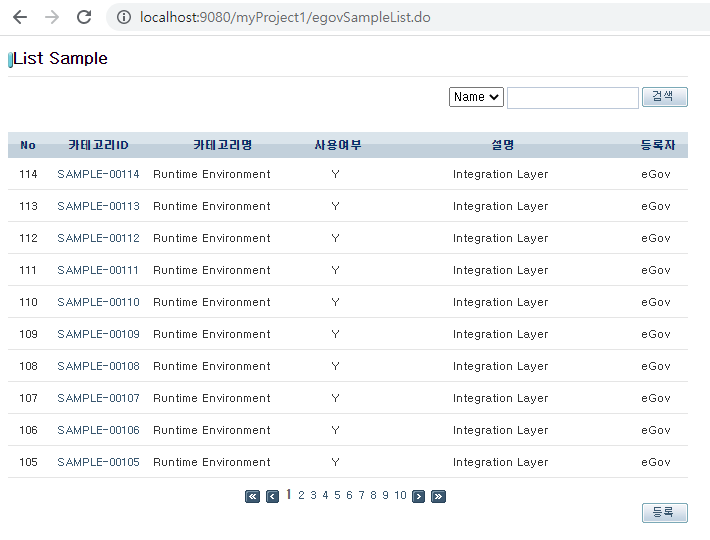Click row number 114 cell
The width and height of the screenshot is (710, 540).
tap(28, 174)
